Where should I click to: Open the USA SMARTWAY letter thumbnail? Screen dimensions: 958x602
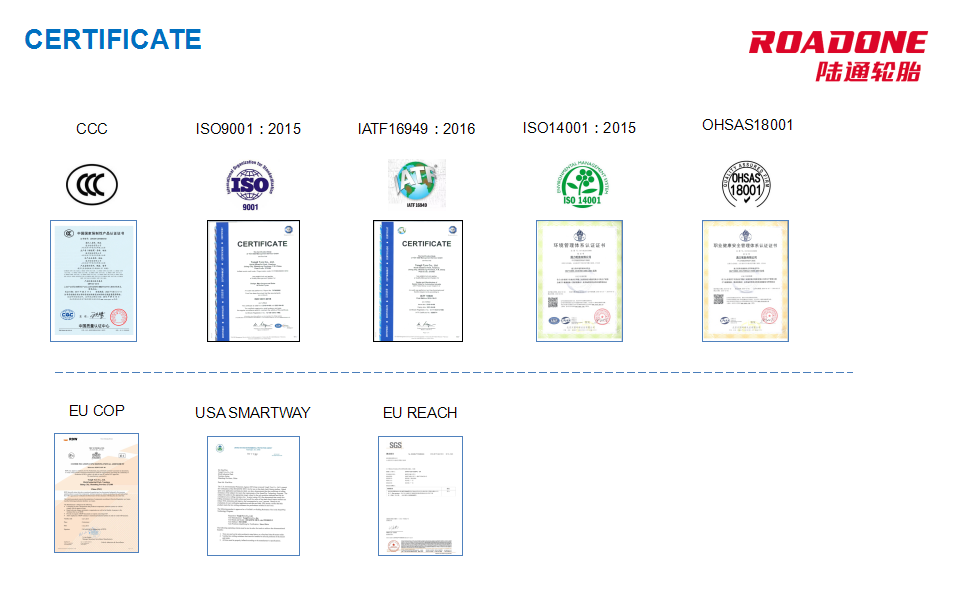click(254, 496)
